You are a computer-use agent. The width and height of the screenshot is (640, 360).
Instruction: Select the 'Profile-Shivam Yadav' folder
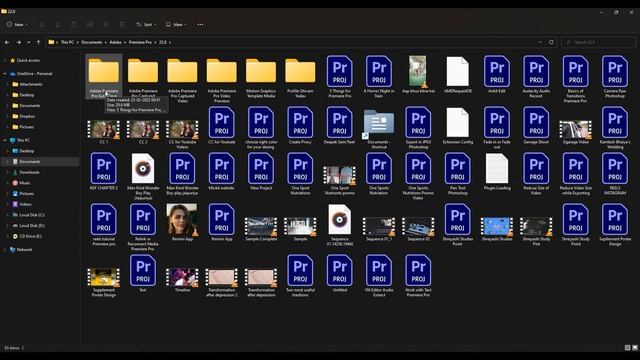click(300, 78)
